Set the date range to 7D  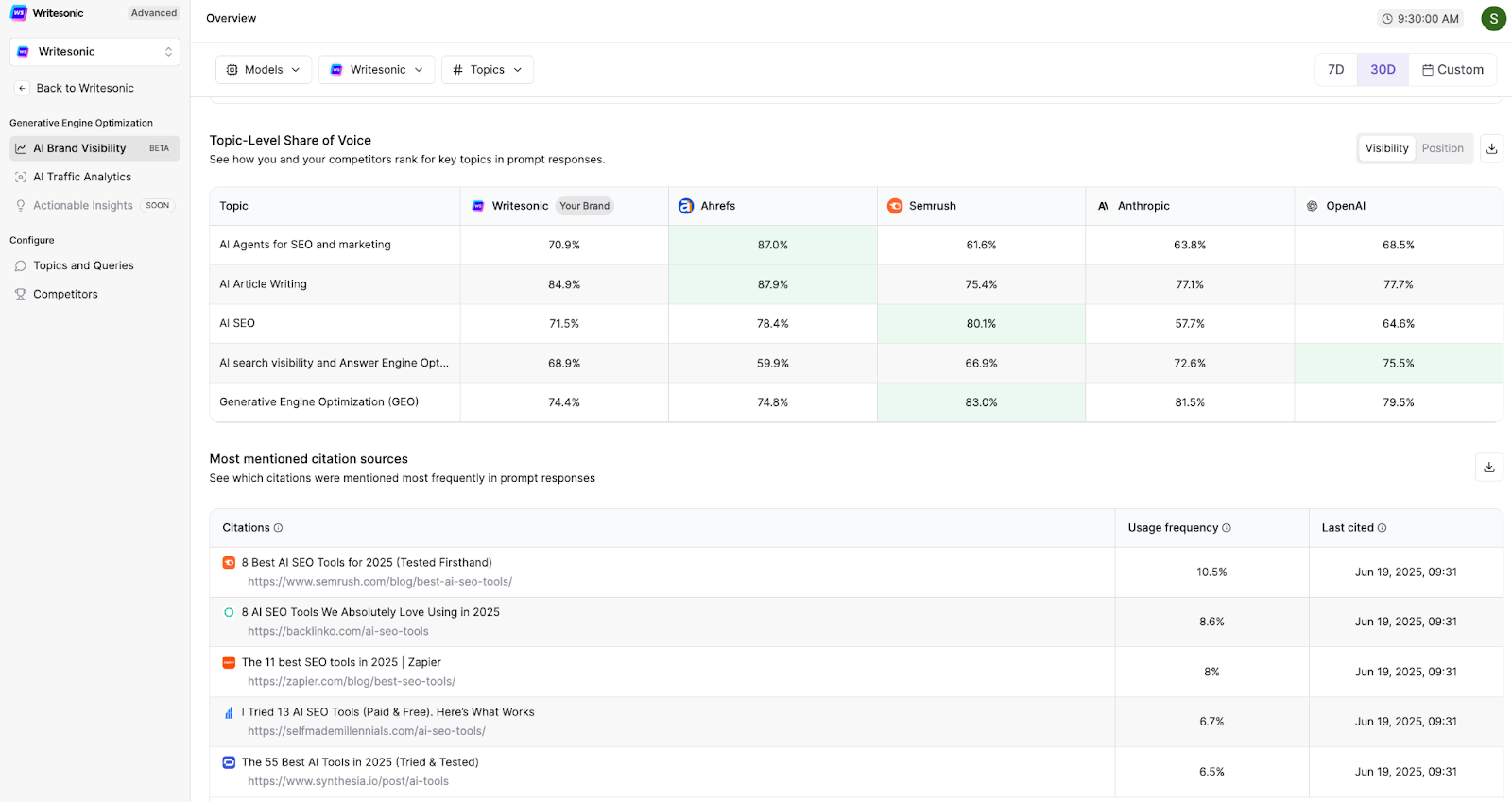click(1335, 70)
